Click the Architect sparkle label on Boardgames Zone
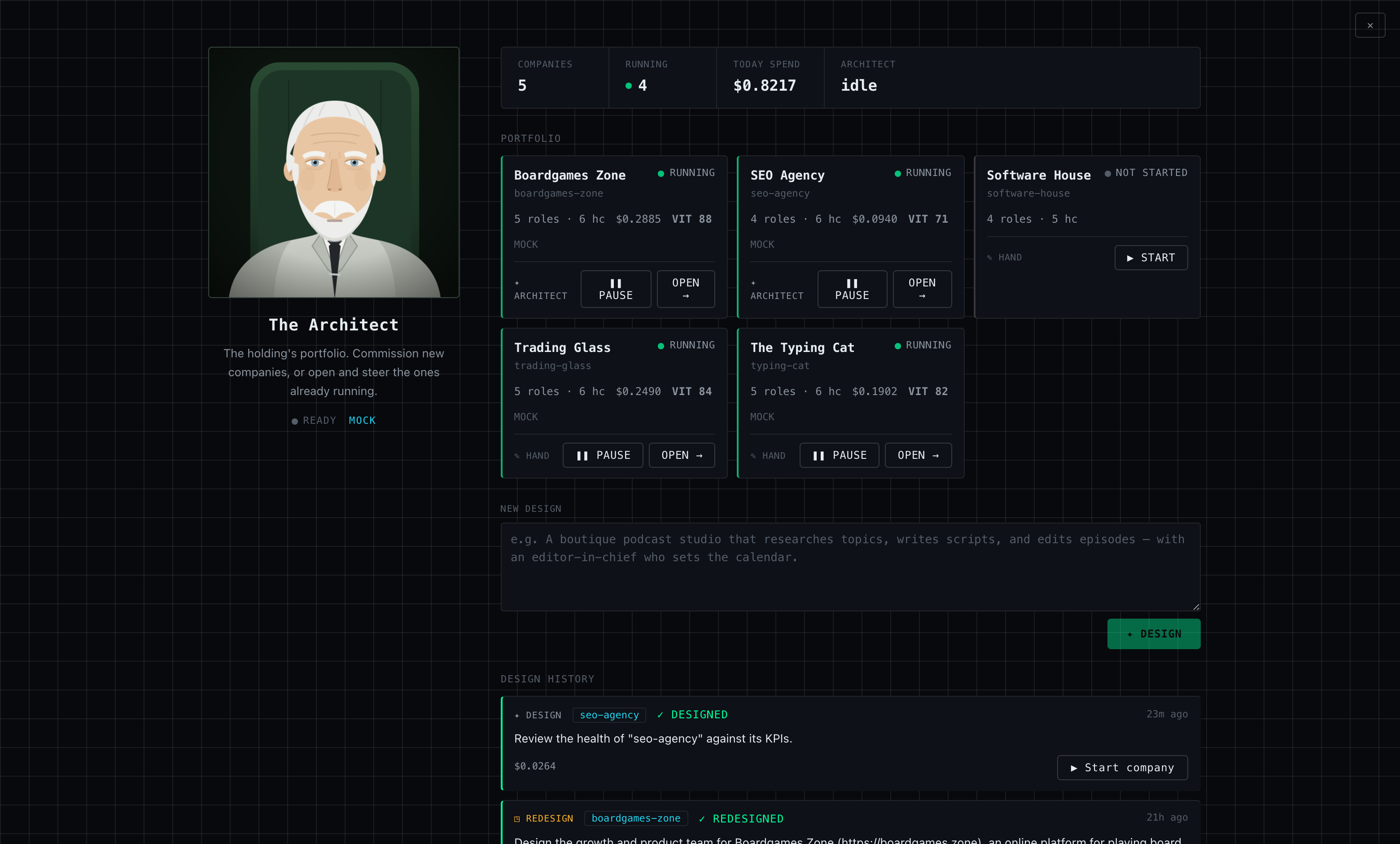The image size is (1400, 844). click(540, 289)
